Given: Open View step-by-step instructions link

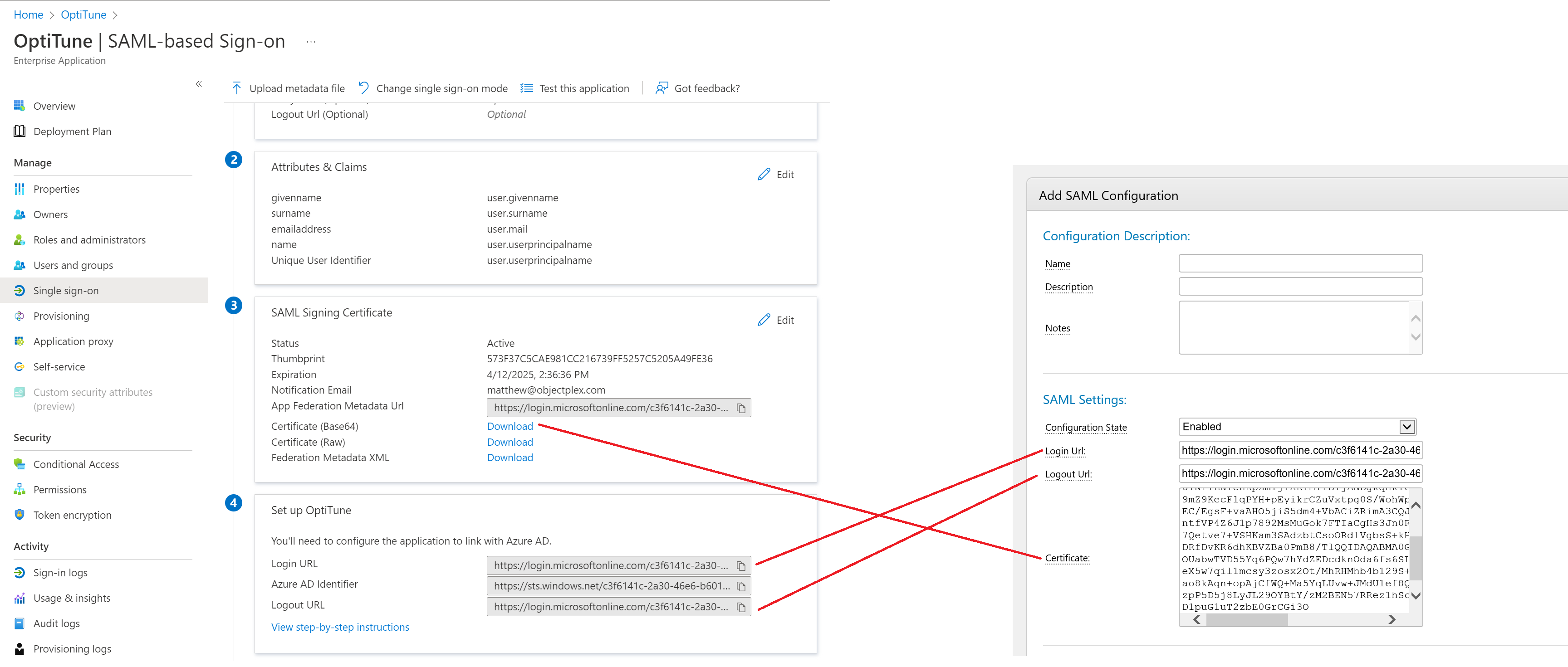Looking at the screenshot, I should point(340,628).
